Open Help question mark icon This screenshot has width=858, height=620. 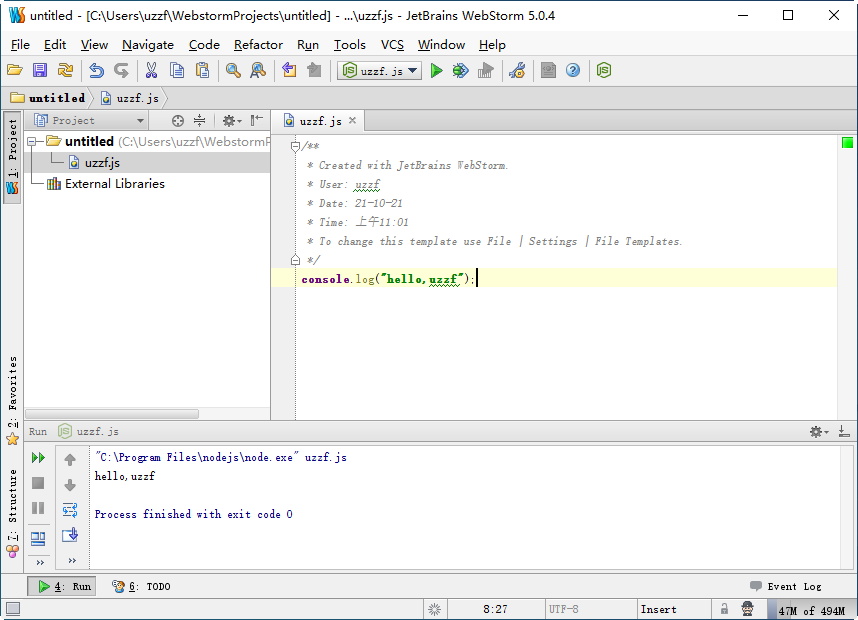[x=573, y=71]
